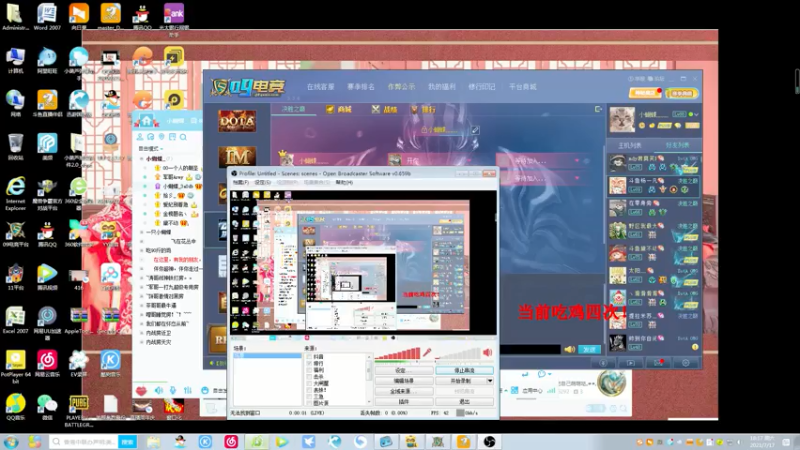
Task: Open equalizer icon in voice chat bottom bar
Action: coord(188,390)
